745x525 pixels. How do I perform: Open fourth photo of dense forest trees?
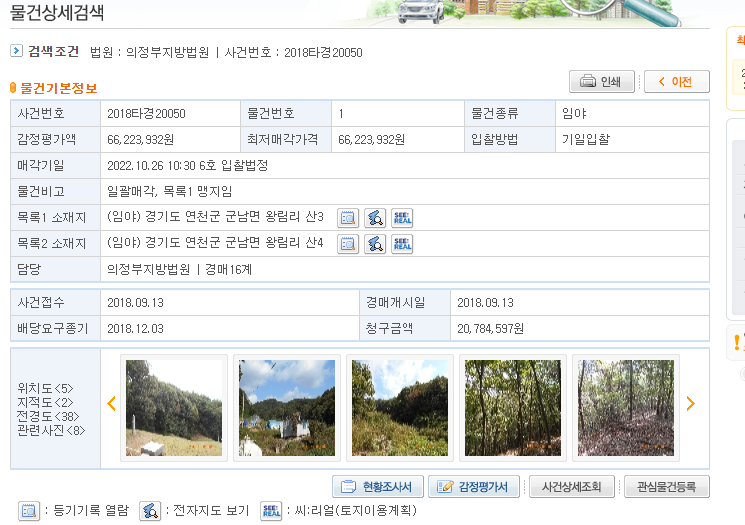pyautogui.click(x=513, y=408)
